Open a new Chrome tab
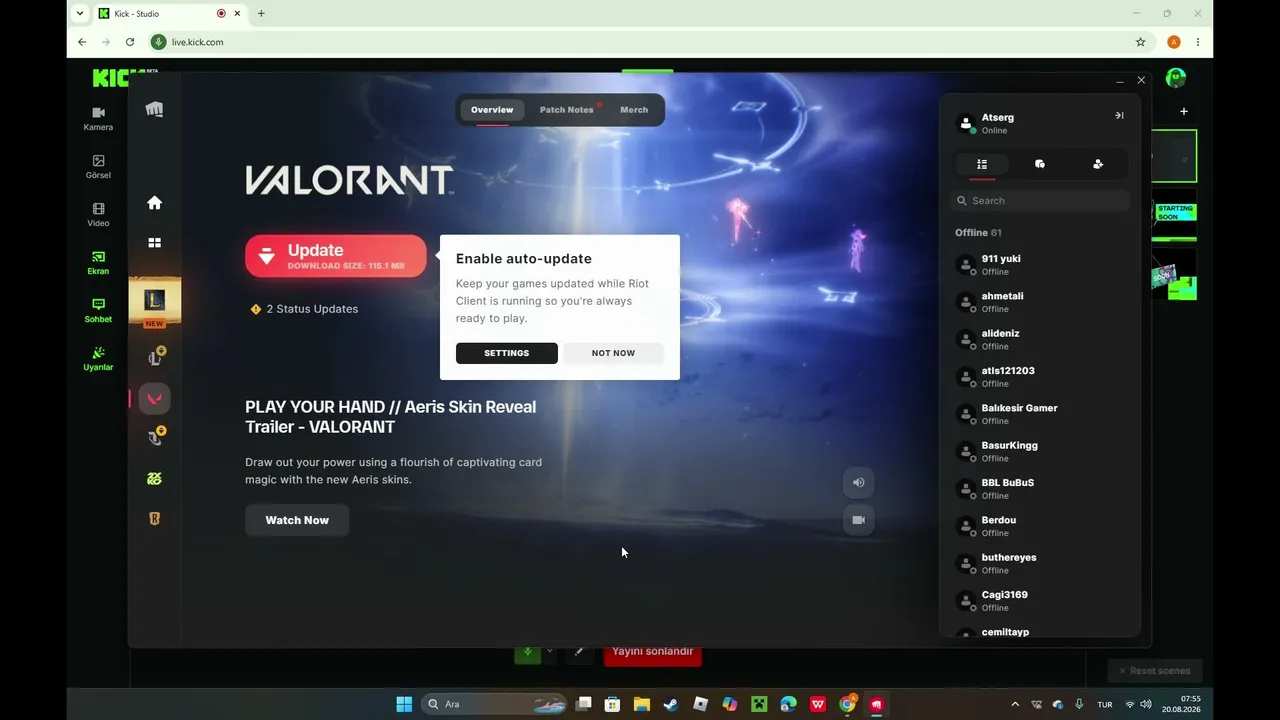Viewport: 1280px width, 720px height. point(261,14)
